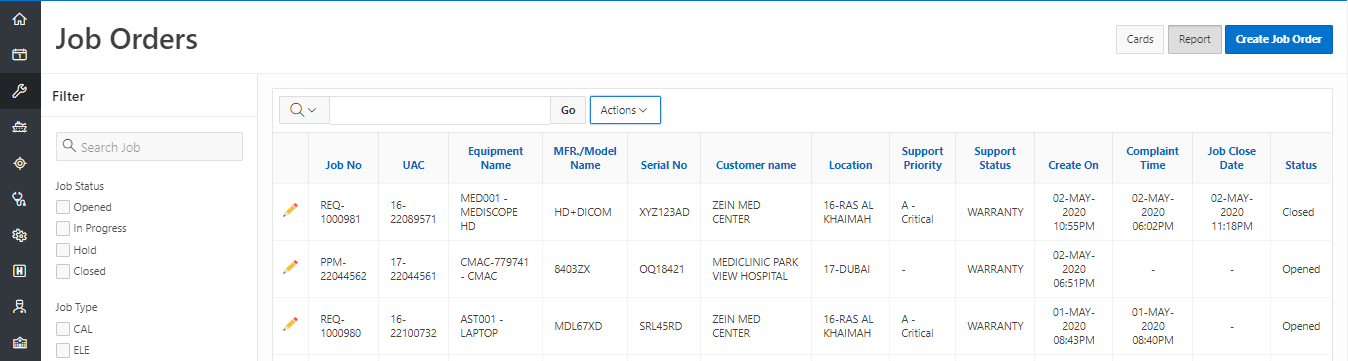Sort by Support Priority column header

pyautogui.click(x=922, y=158)
